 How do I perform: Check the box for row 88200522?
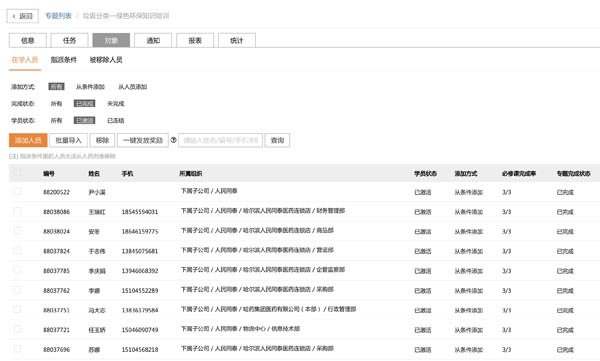tap(17, 191)
